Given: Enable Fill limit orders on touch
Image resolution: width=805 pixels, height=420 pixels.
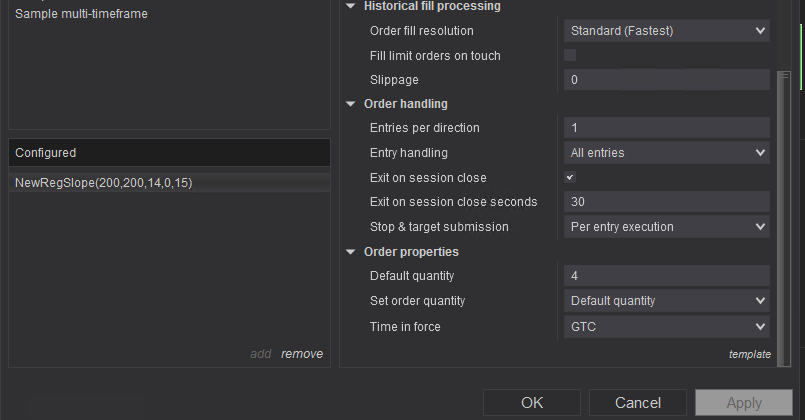Looking at the screenshot, I should click(570, 55).
